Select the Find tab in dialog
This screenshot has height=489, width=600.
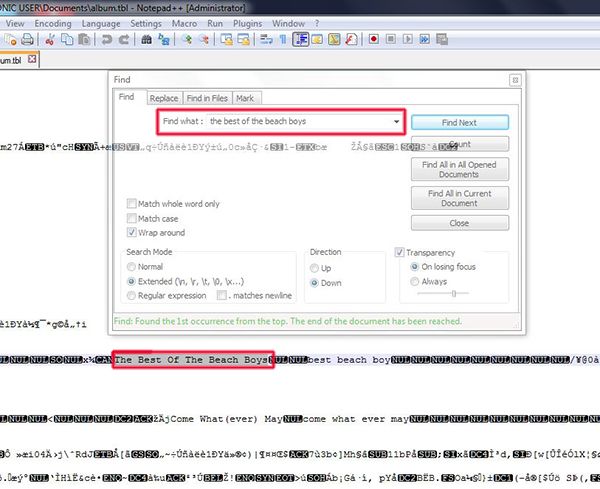pos(127,97)
